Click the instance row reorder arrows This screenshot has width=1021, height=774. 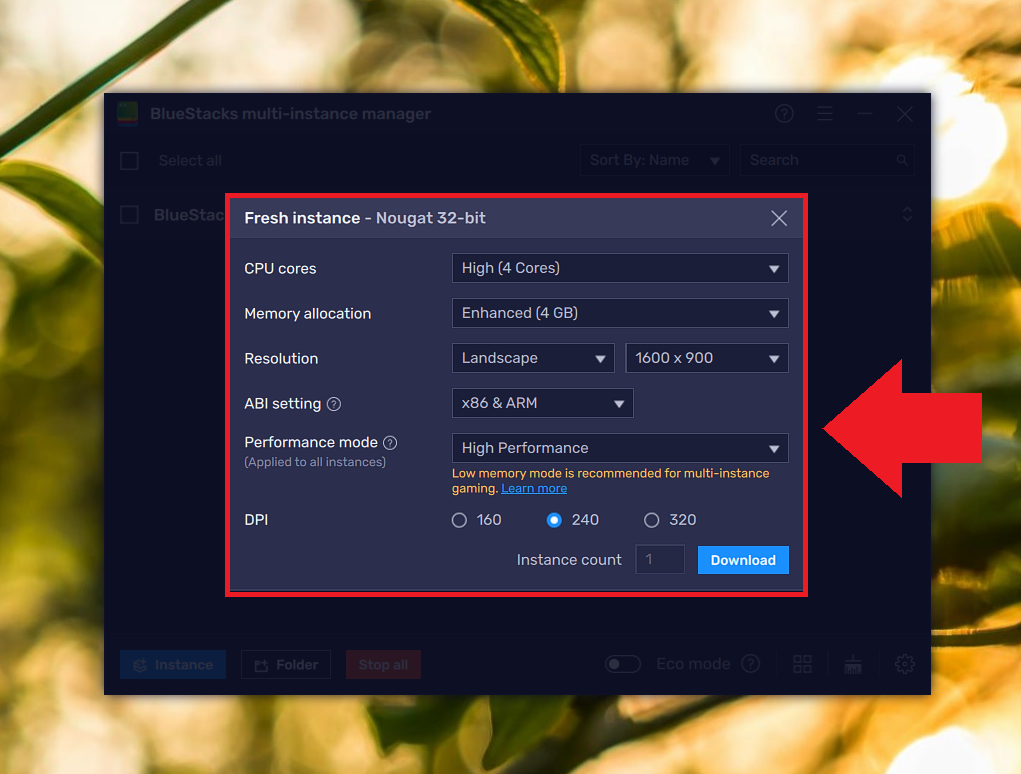click(907, 214)
